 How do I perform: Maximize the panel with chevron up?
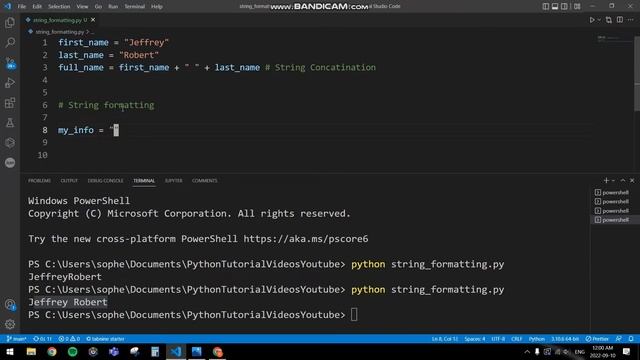coord(623,180)
